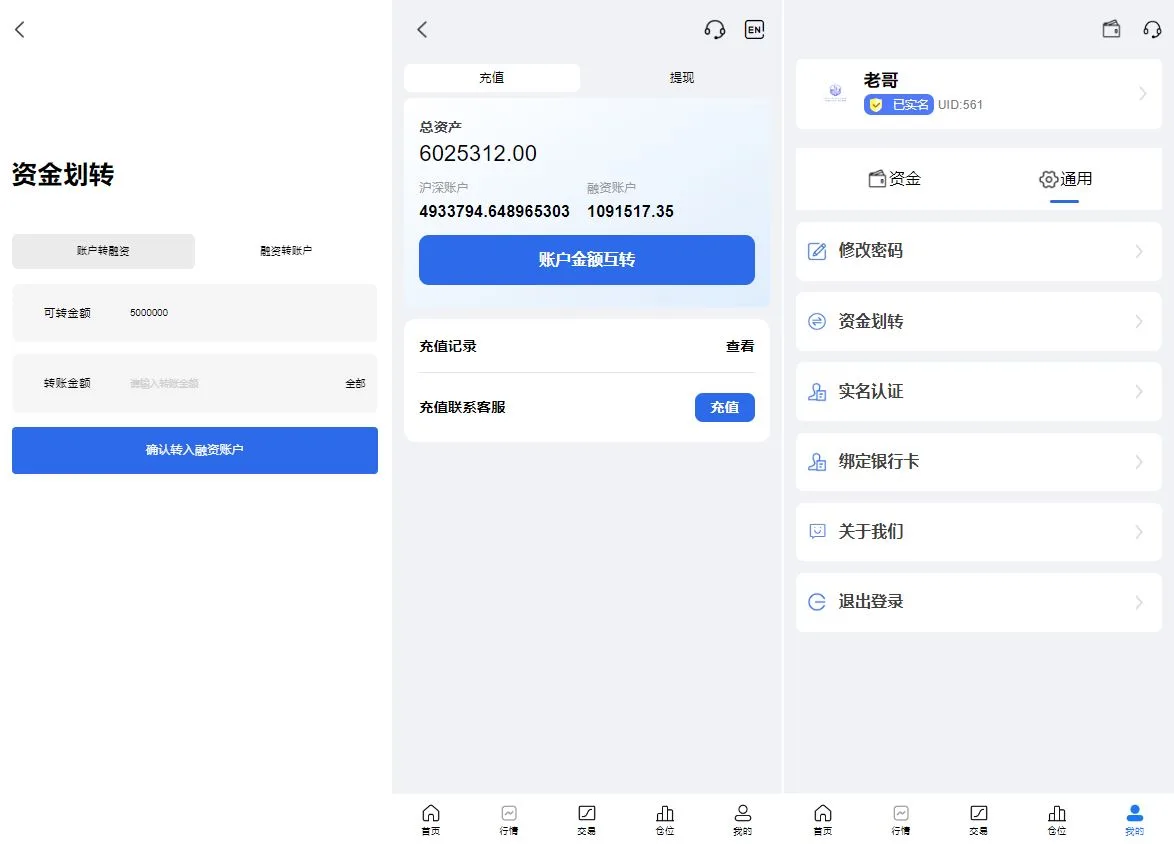
Task: Click the bank card icon beside 绑定银行卡
Action: [817, 462]
